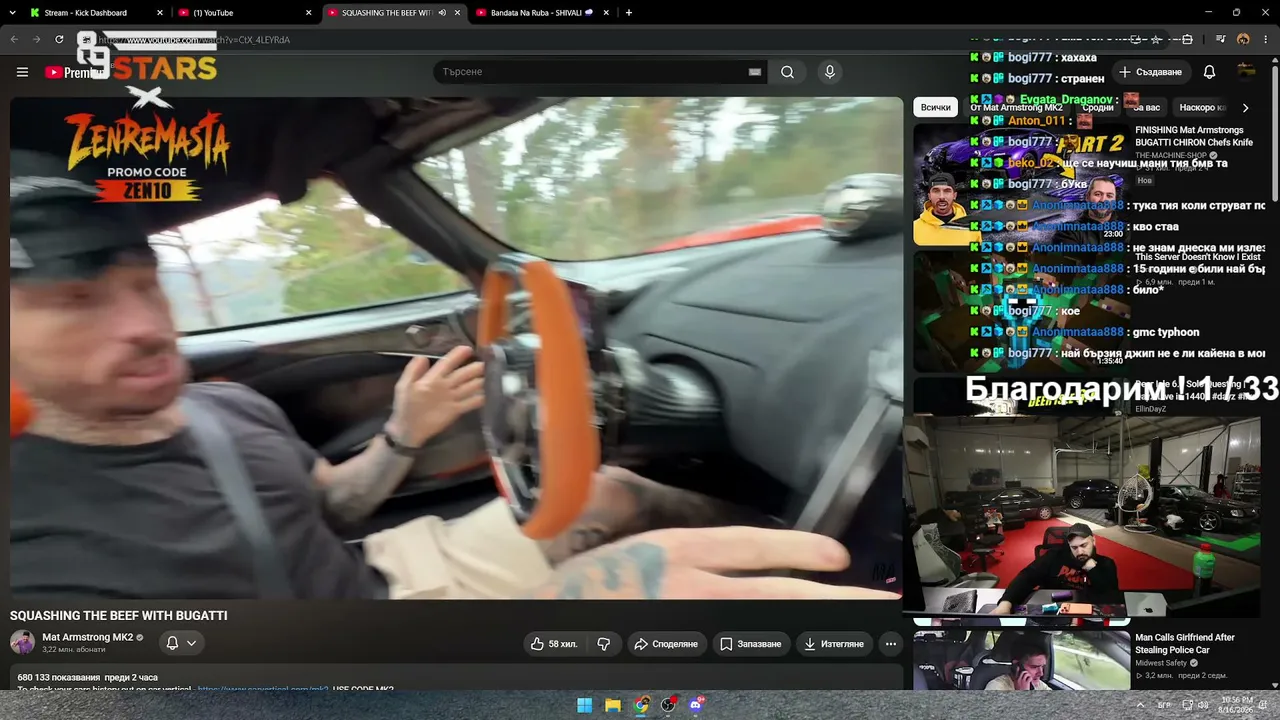
Task: Toggle subscription notifications bell under video
Action: click(x=172, y=643)
